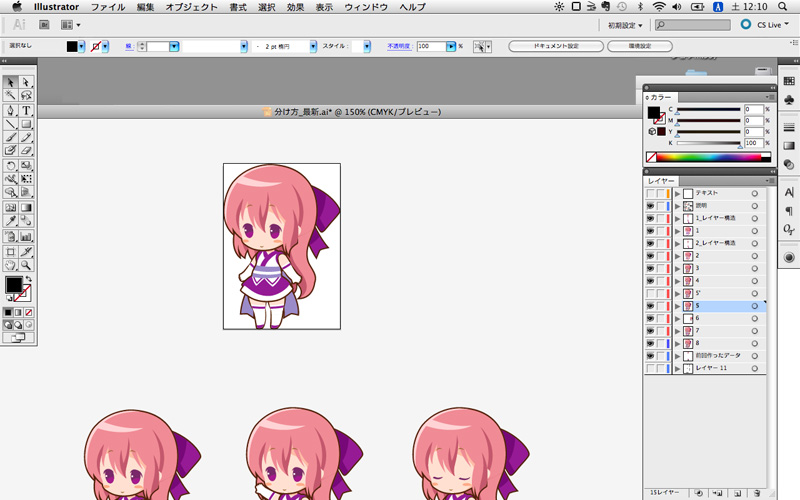Screen dimensions: 800x500
Task: Select the Magic Wand tool
Action: pos(10,95)
